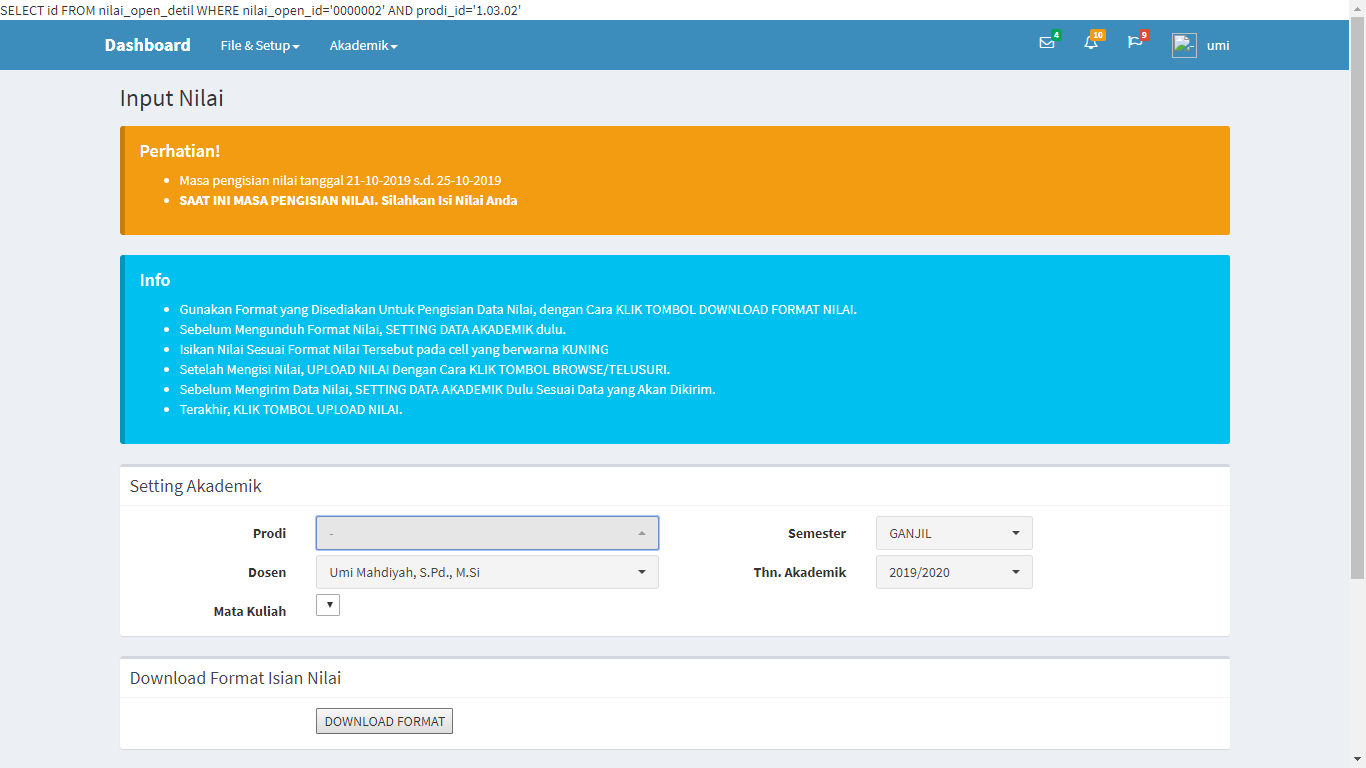This screenshot has height=768, width=1366.
Task: Click the username umi in navbar
Action: (1218, 45)
